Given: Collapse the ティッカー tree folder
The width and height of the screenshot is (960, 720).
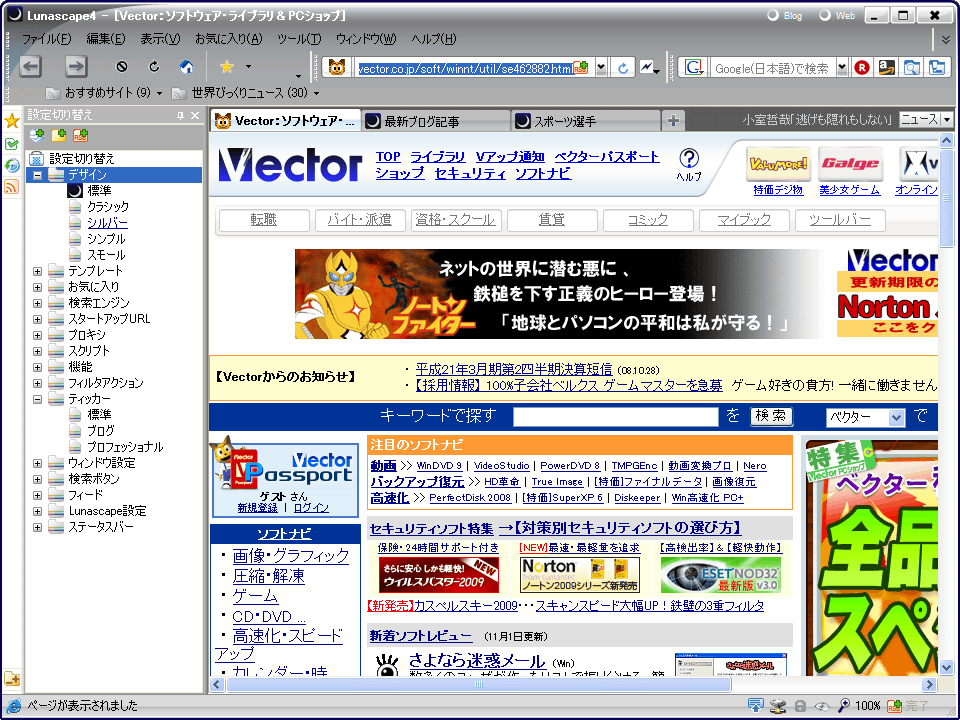Looking at the screenshot, I should 37,399.
